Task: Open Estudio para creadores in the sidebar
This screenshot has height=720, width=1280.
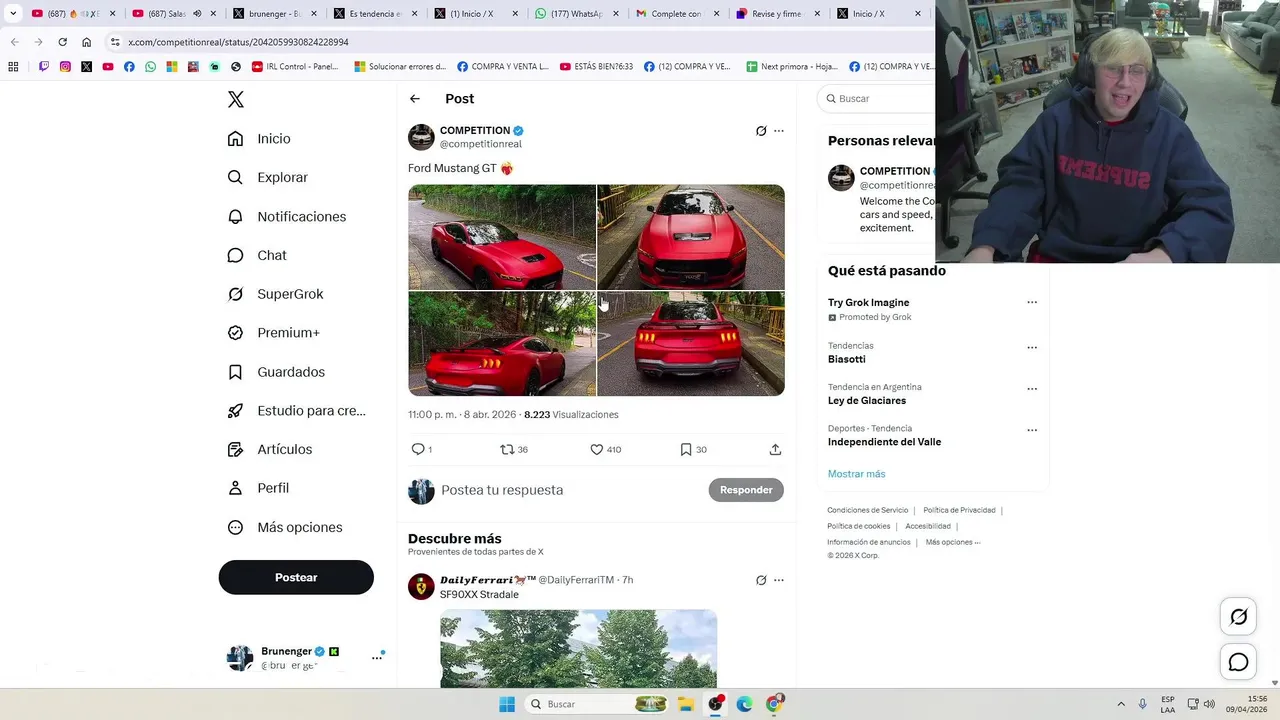Action: coord(297,411)
